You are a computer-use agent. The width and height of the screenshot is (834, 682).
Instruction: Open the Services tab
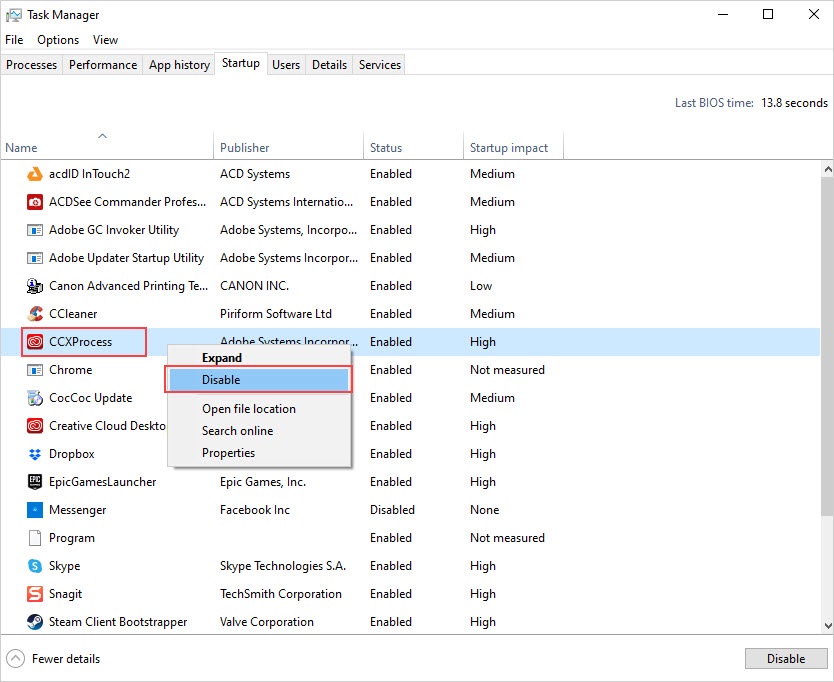click(x=380, y=65)
